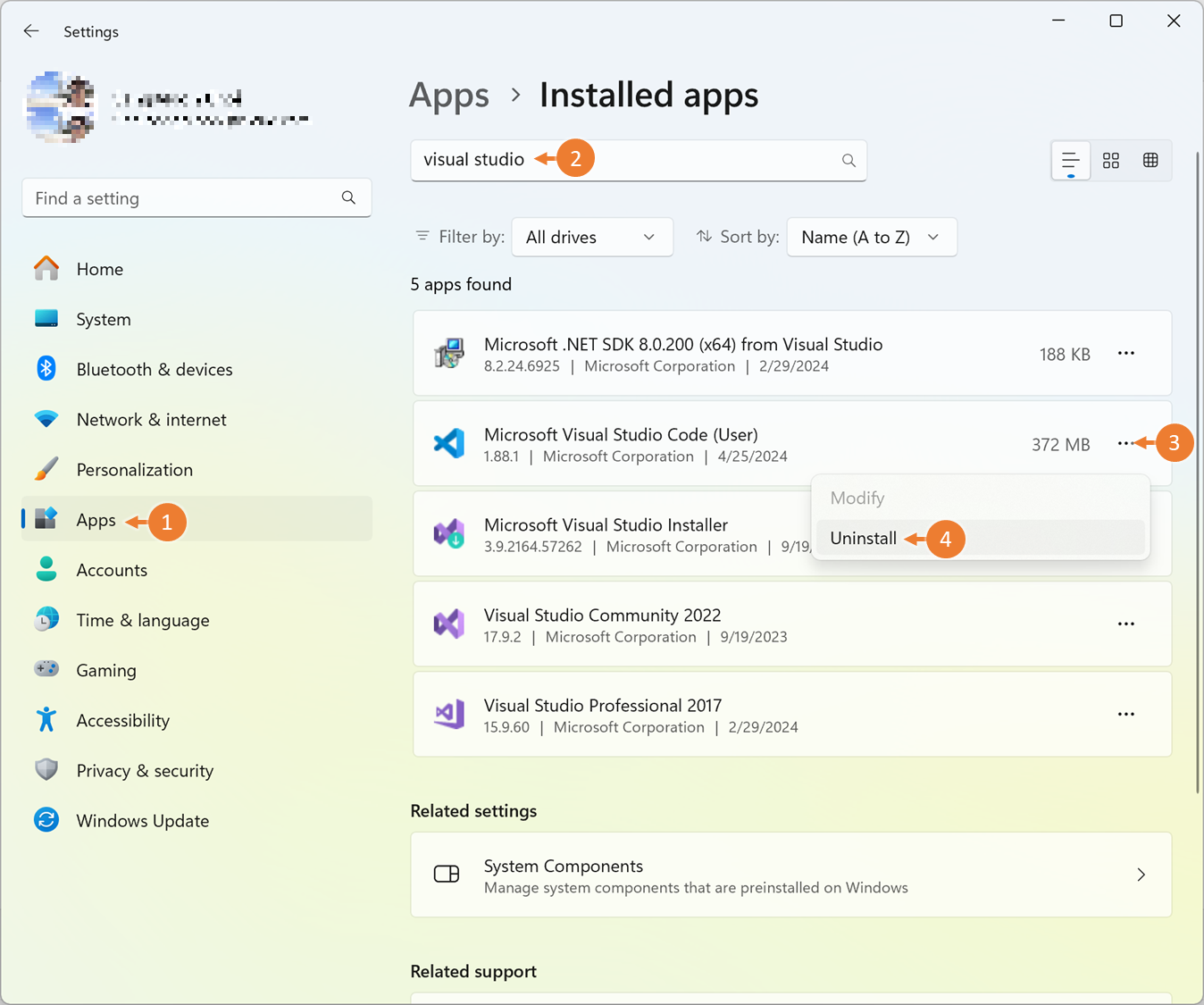Open Bluetooth & devices settings
Viewport: 1204px width, 1005px height.
coord(196,369)
